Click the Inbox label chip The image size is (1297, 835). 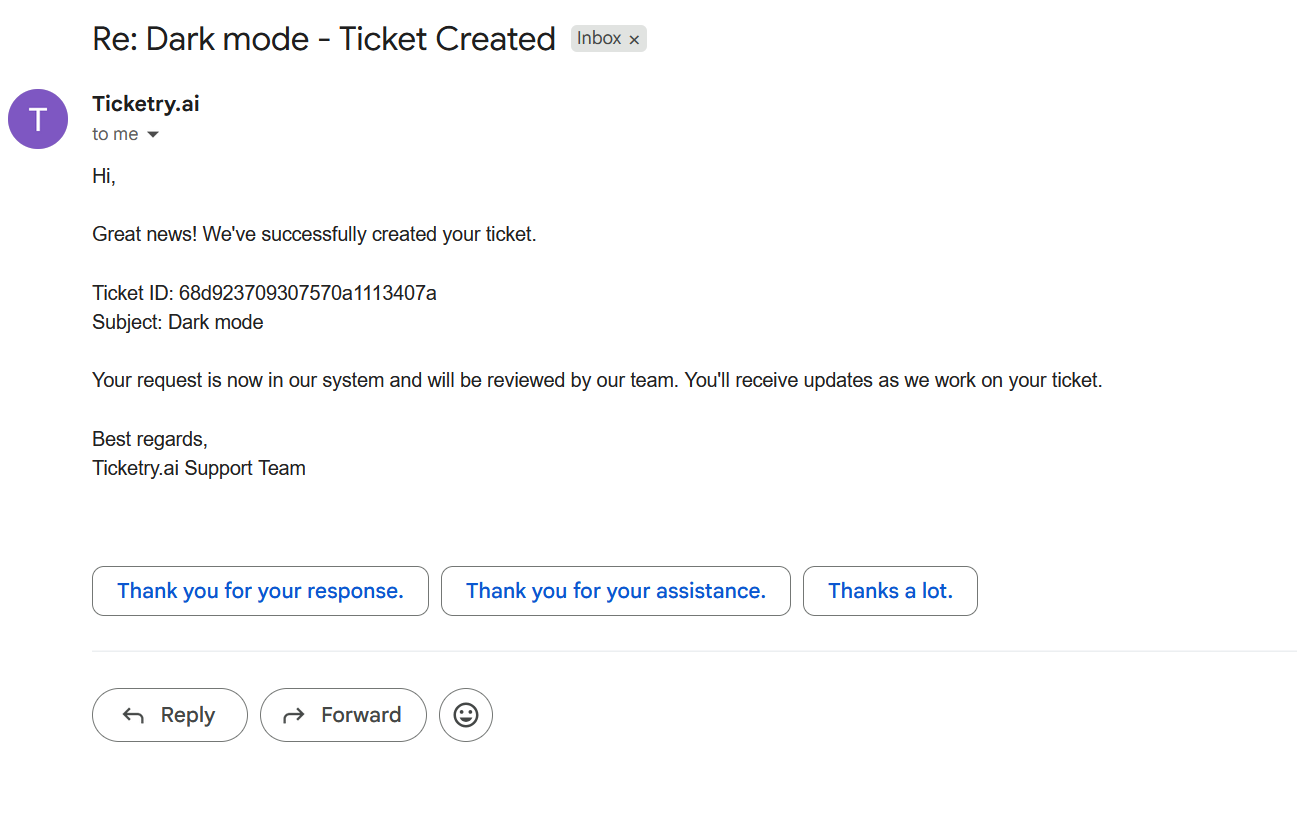tap(599, 39)
